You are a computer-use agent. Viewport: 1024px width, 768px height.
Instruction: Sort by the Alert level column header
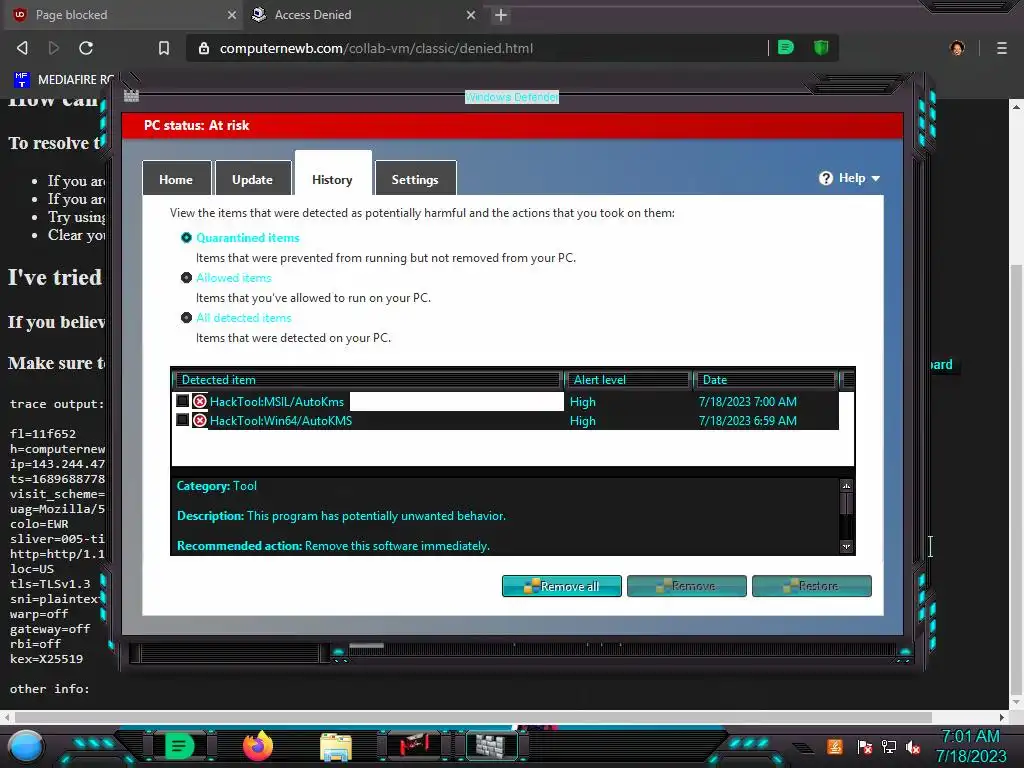[628, 379]
